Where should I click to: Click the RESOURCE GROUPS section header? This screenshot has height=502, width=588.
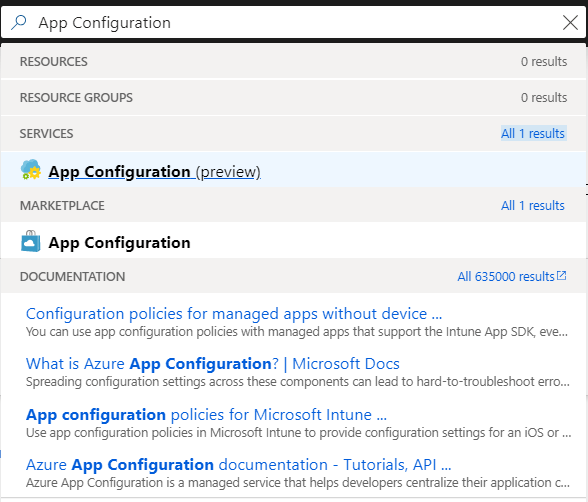point(76,97)
